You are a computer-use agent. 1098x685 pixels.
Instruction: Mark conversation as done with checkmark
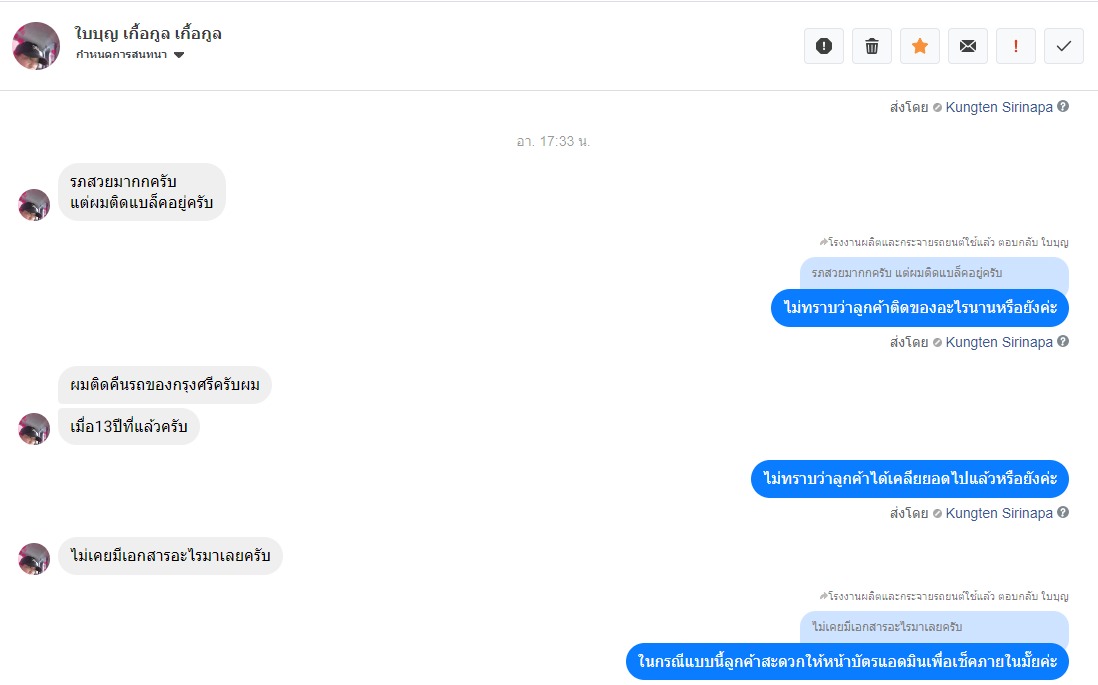(x=1064, y=46)
